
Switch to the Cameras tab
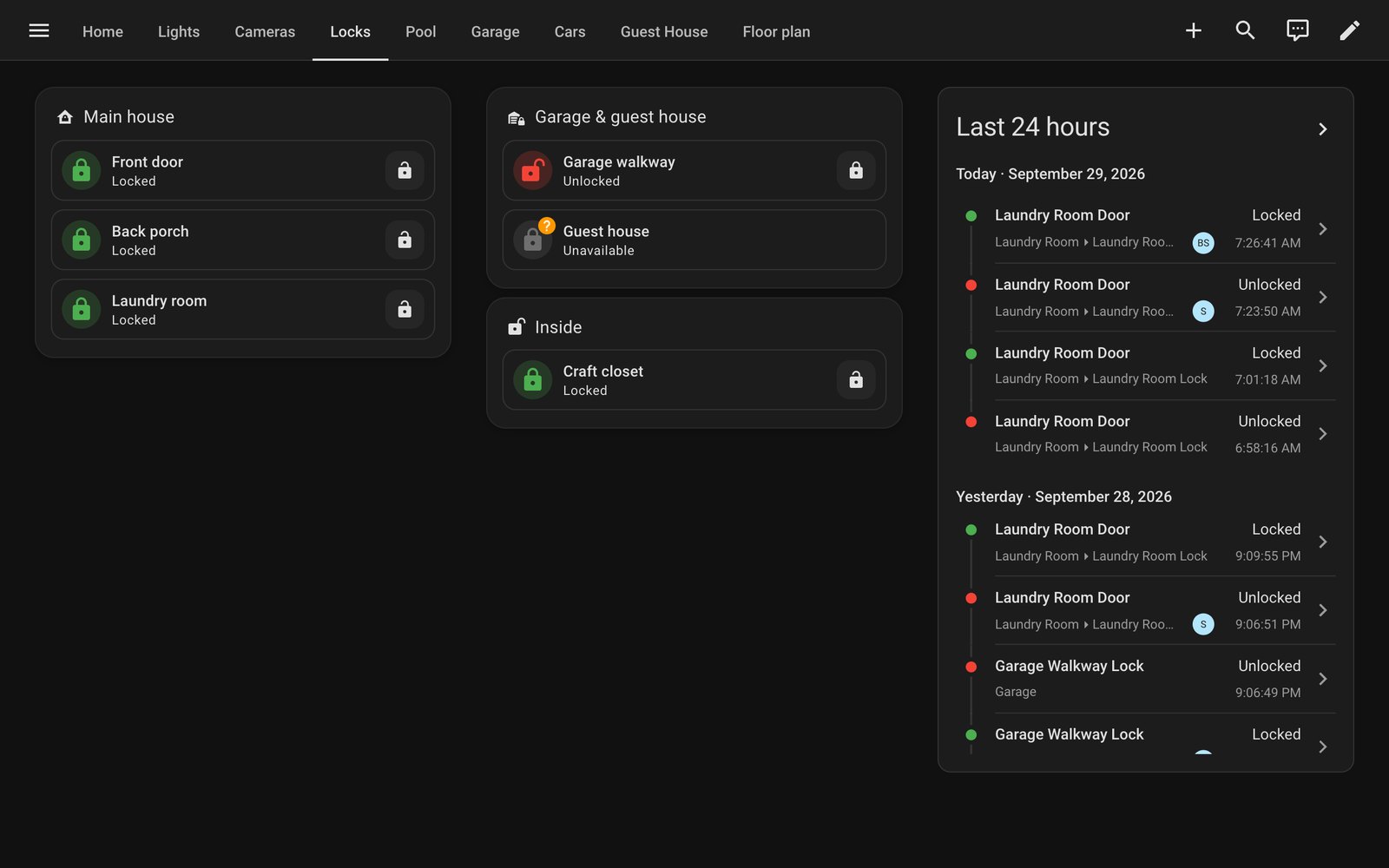(265, 31)
